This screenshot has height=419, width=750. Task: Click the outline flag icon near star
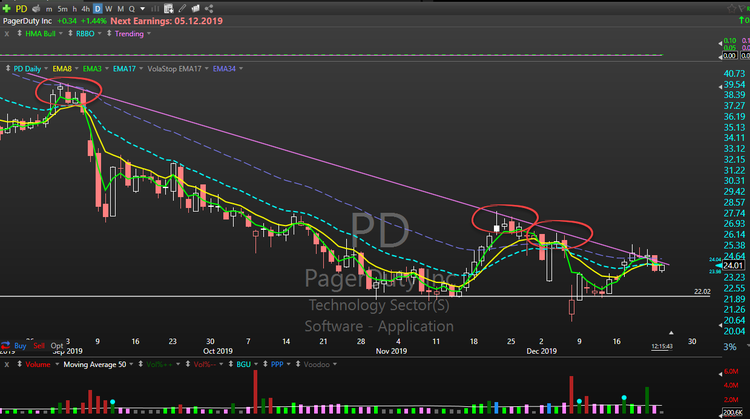coord(742,9)
